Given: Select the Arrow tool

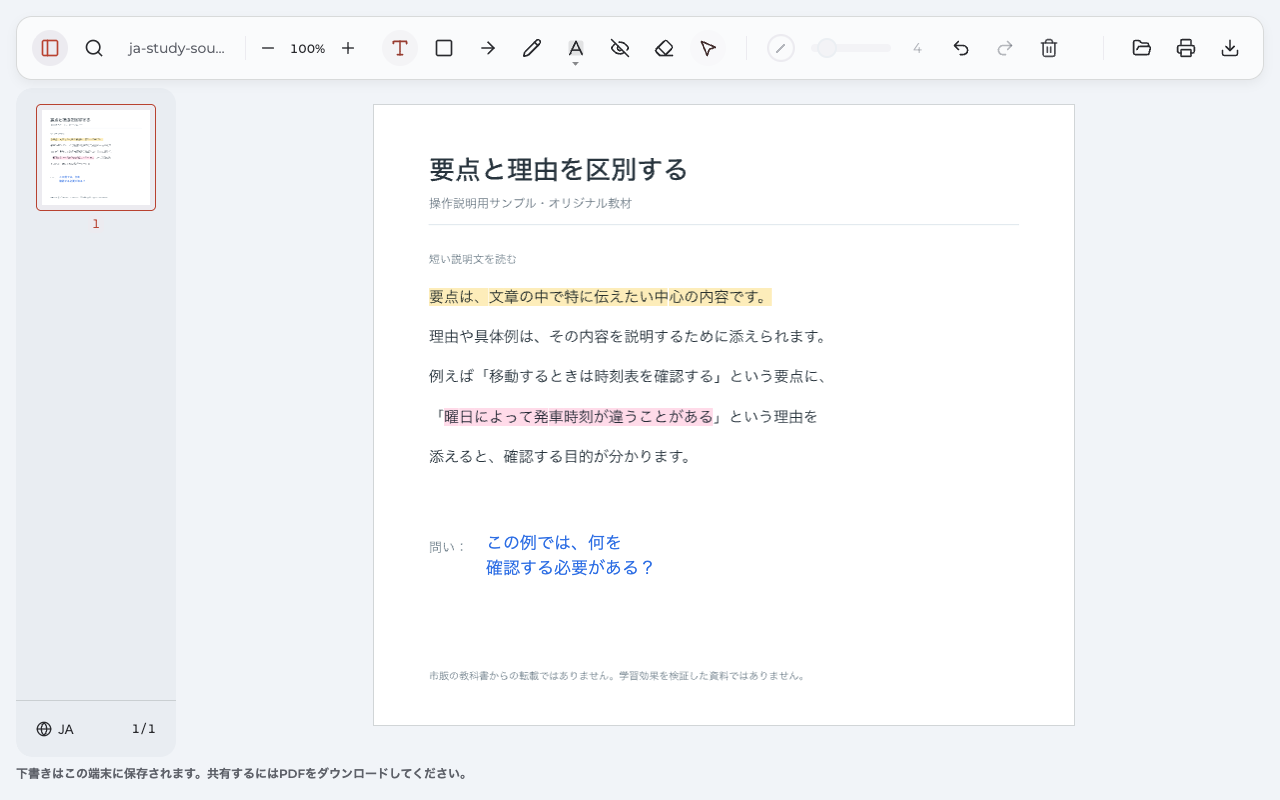Looking at the screenshot, I should [488, 48].
